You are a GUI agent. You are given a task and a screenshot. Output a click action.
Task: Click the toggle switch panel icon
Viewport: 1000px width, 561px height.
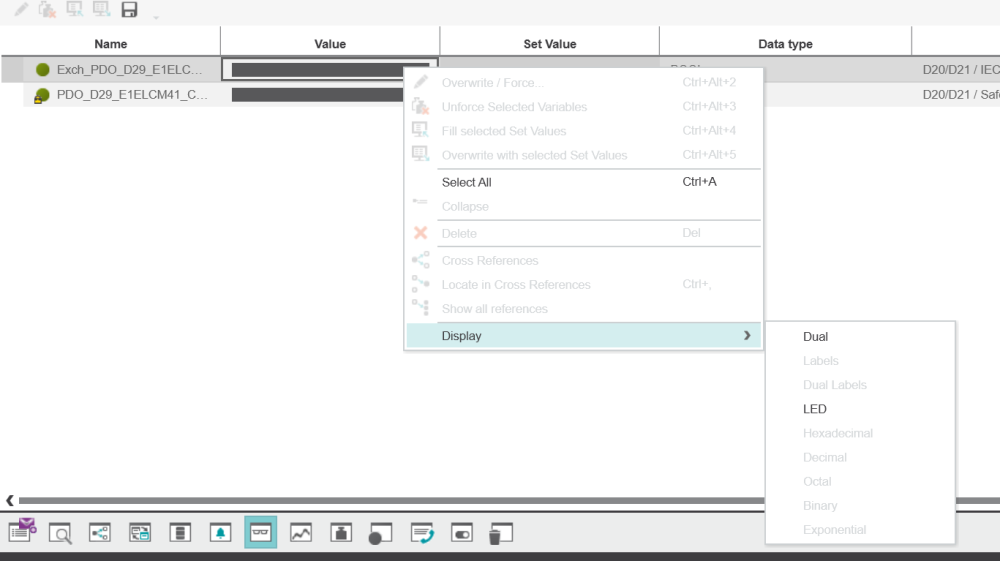coord(461,533)
